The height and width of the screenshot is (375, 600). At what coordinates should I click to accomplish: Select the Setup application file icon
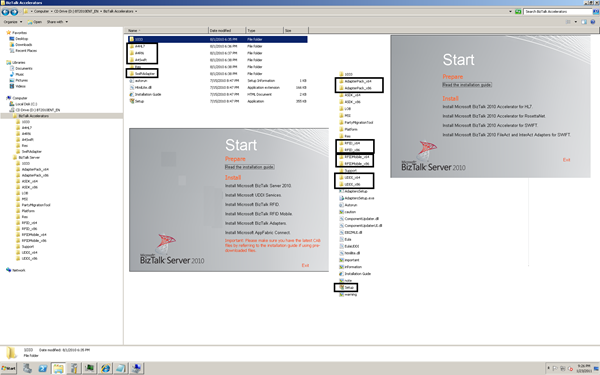pos(132,101)
